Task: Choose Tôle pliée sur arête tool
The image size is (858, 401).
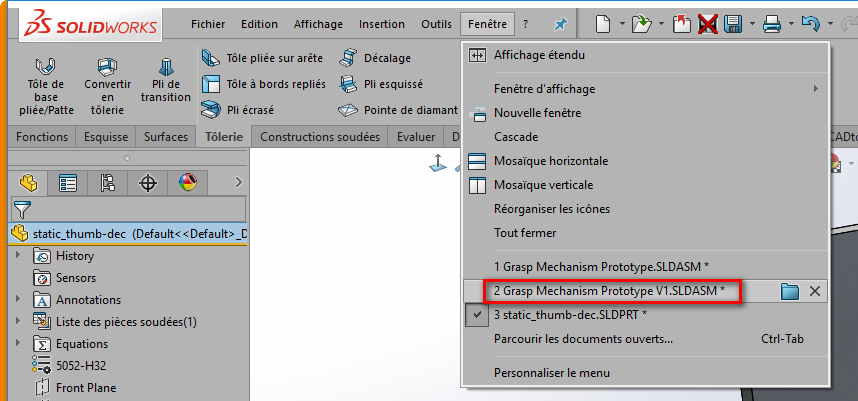Action: click(267, 57)
